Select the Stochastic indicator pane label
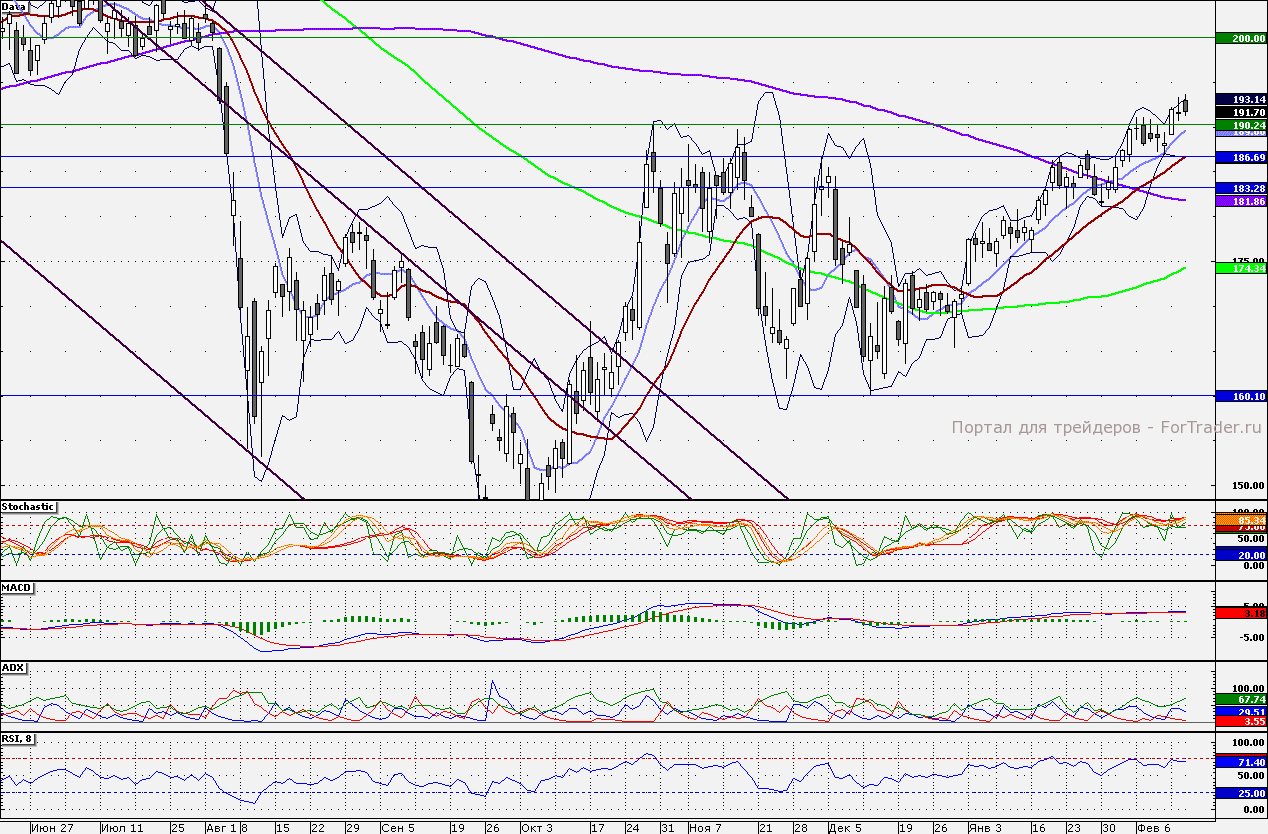Image resolution: width=1268 pixels, height=834 pixels. pyautogui.click(x=29, y=507)
